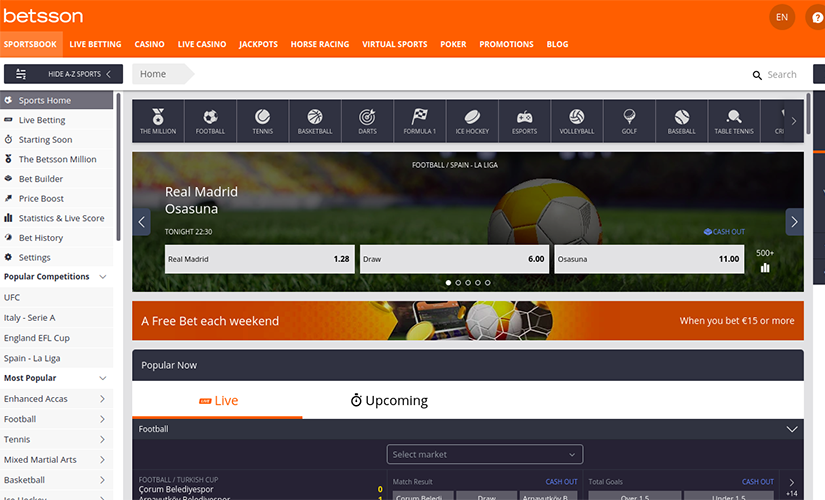The height and width of the screenshot is (500, 825).
Task: Switch to Live Betting in top menu
Action: tap(95, 44)
